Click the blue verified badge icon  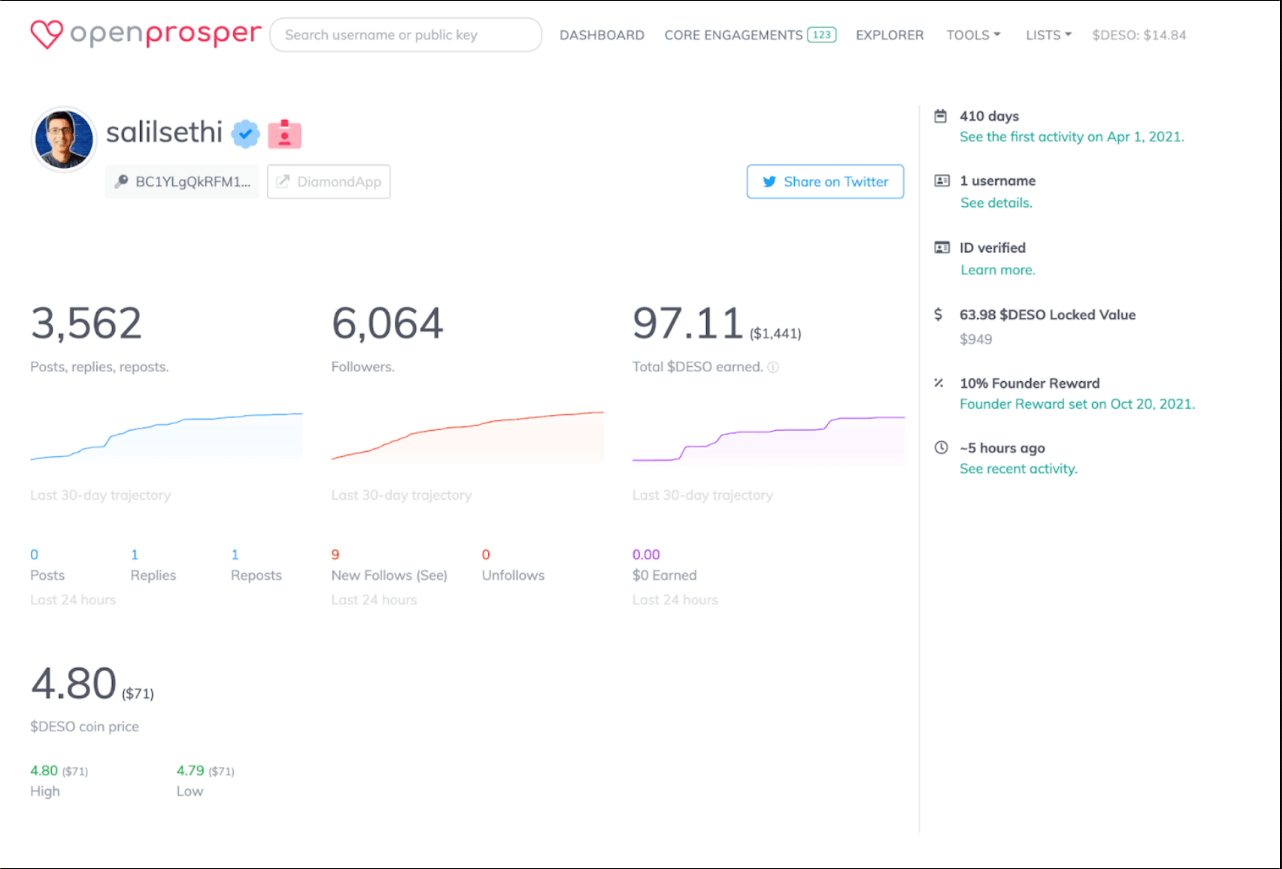(246, 134)
